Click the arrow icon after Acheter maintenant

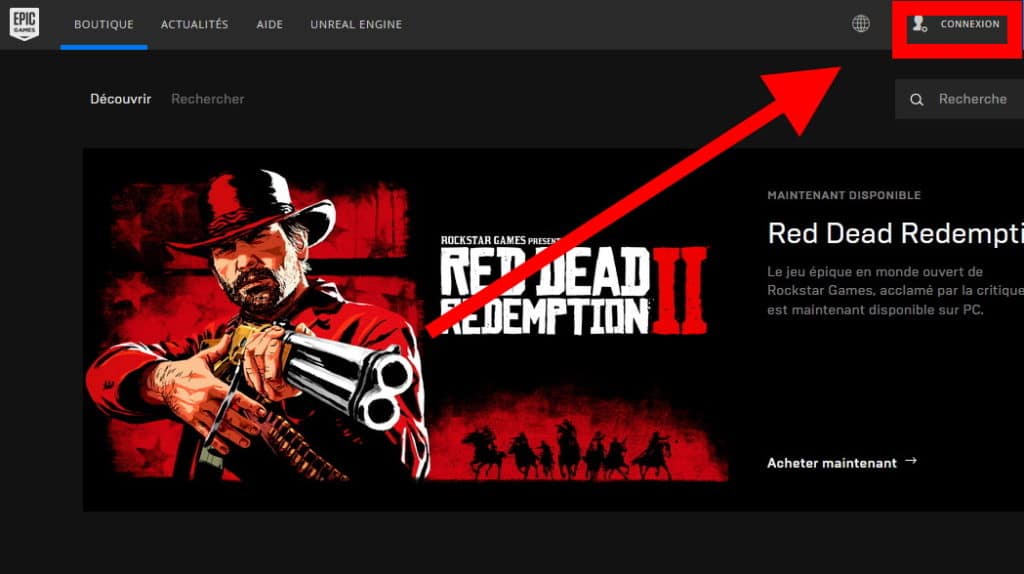click(910, 462)
